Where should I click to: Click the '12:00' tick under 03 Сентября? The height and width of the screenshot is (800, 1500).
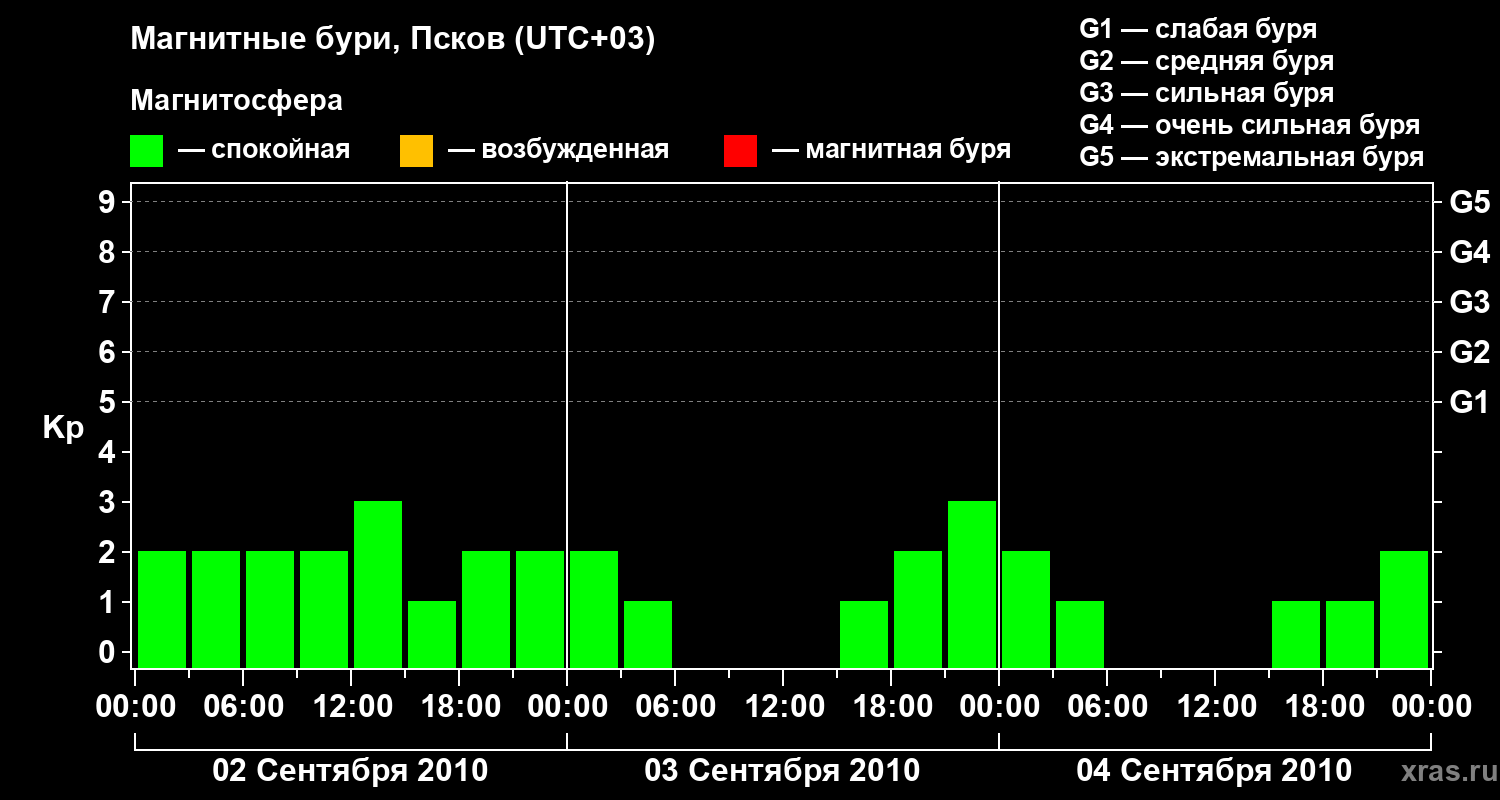click(x=783, y=707)
